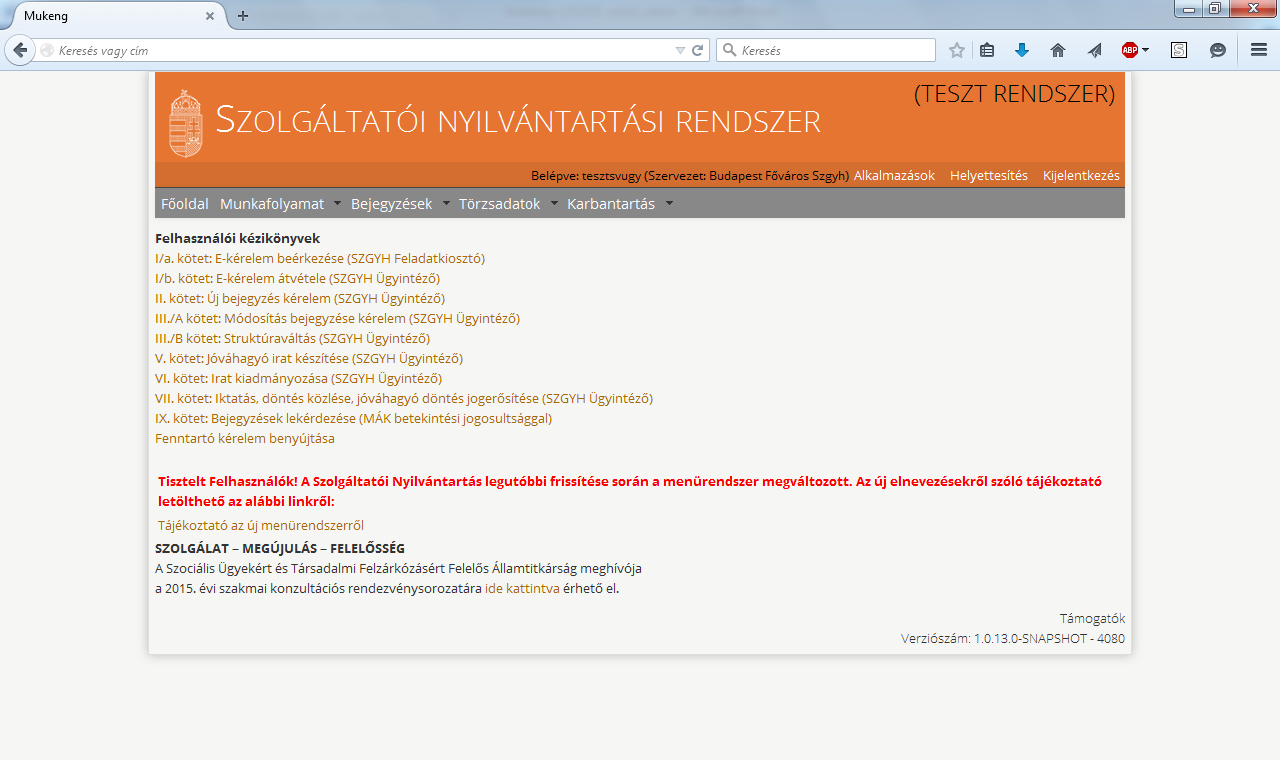Open I/b. kötet E-kérelem átvétele manual

pyautogui.click(x=297, y=279)
